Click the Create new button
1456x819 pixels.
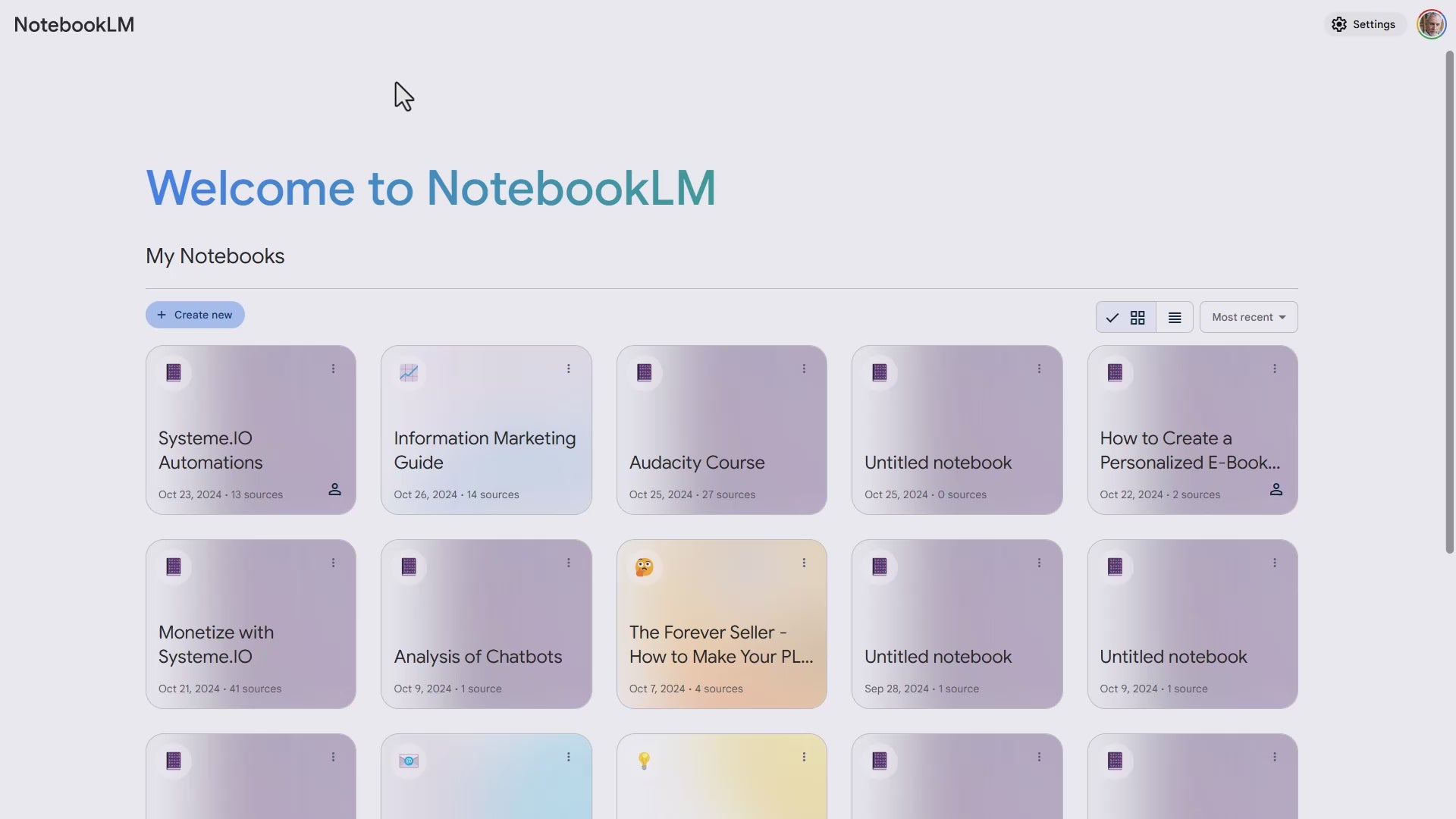(194, 314)
